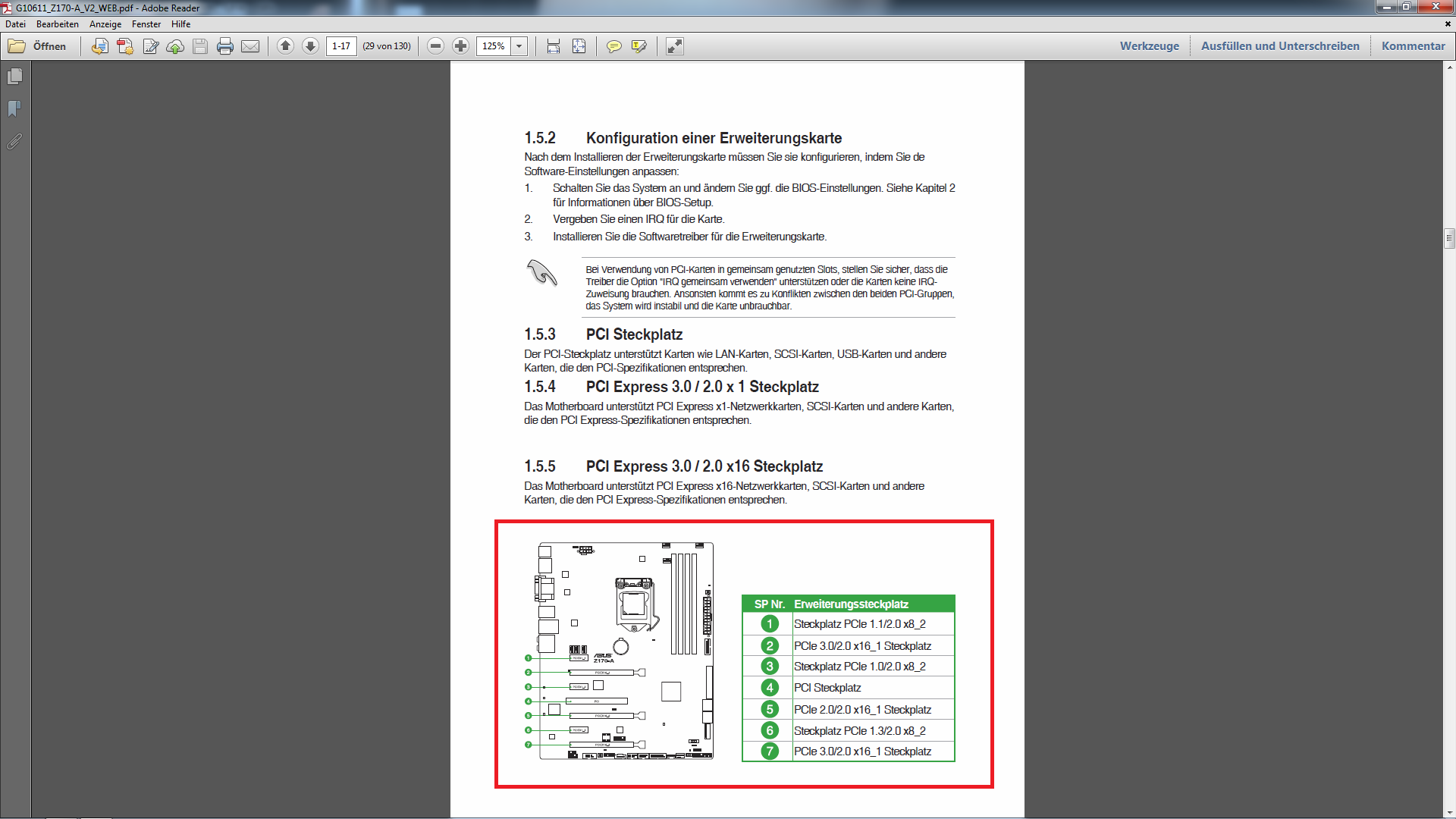
Task: Click the zoom out minus button
Action: [x=435, y=46]
